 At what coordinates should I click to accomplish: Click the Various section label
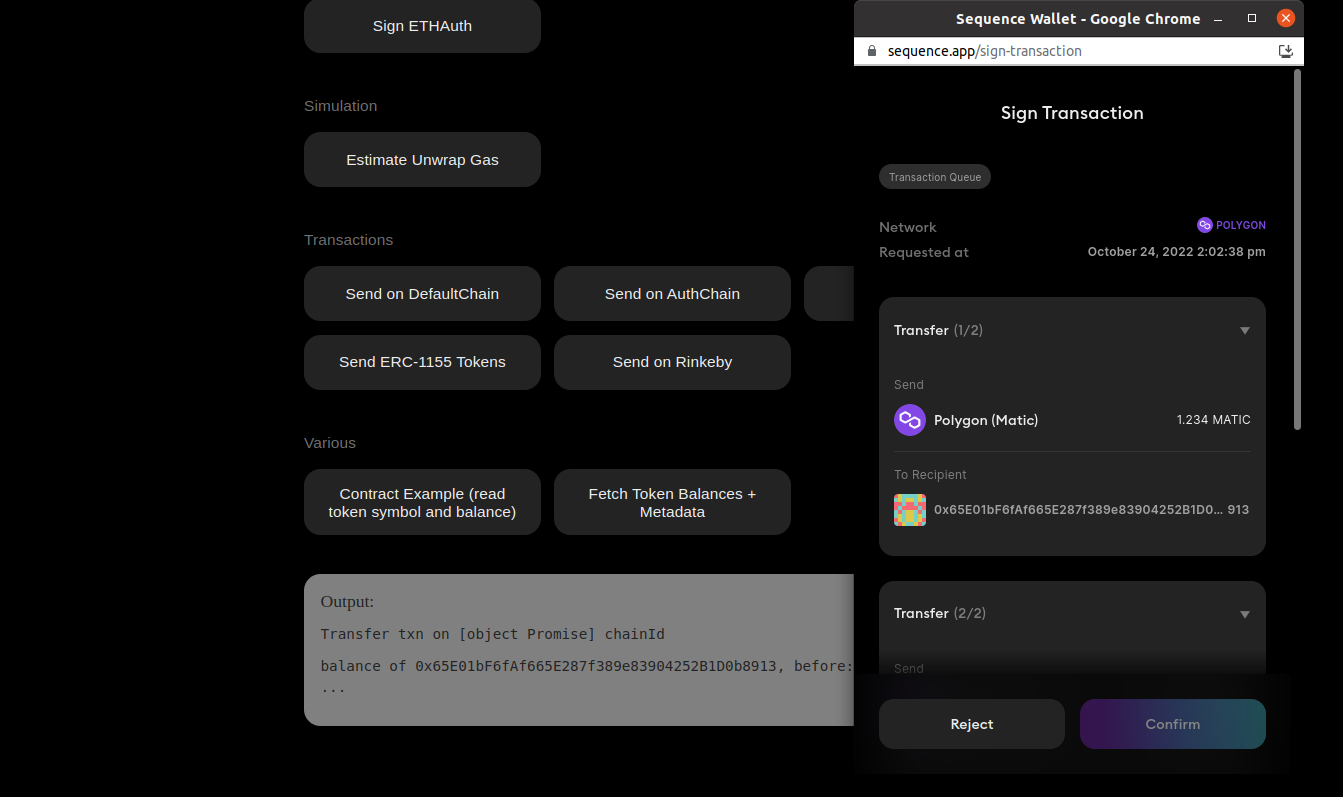click(x=330, y=443)
